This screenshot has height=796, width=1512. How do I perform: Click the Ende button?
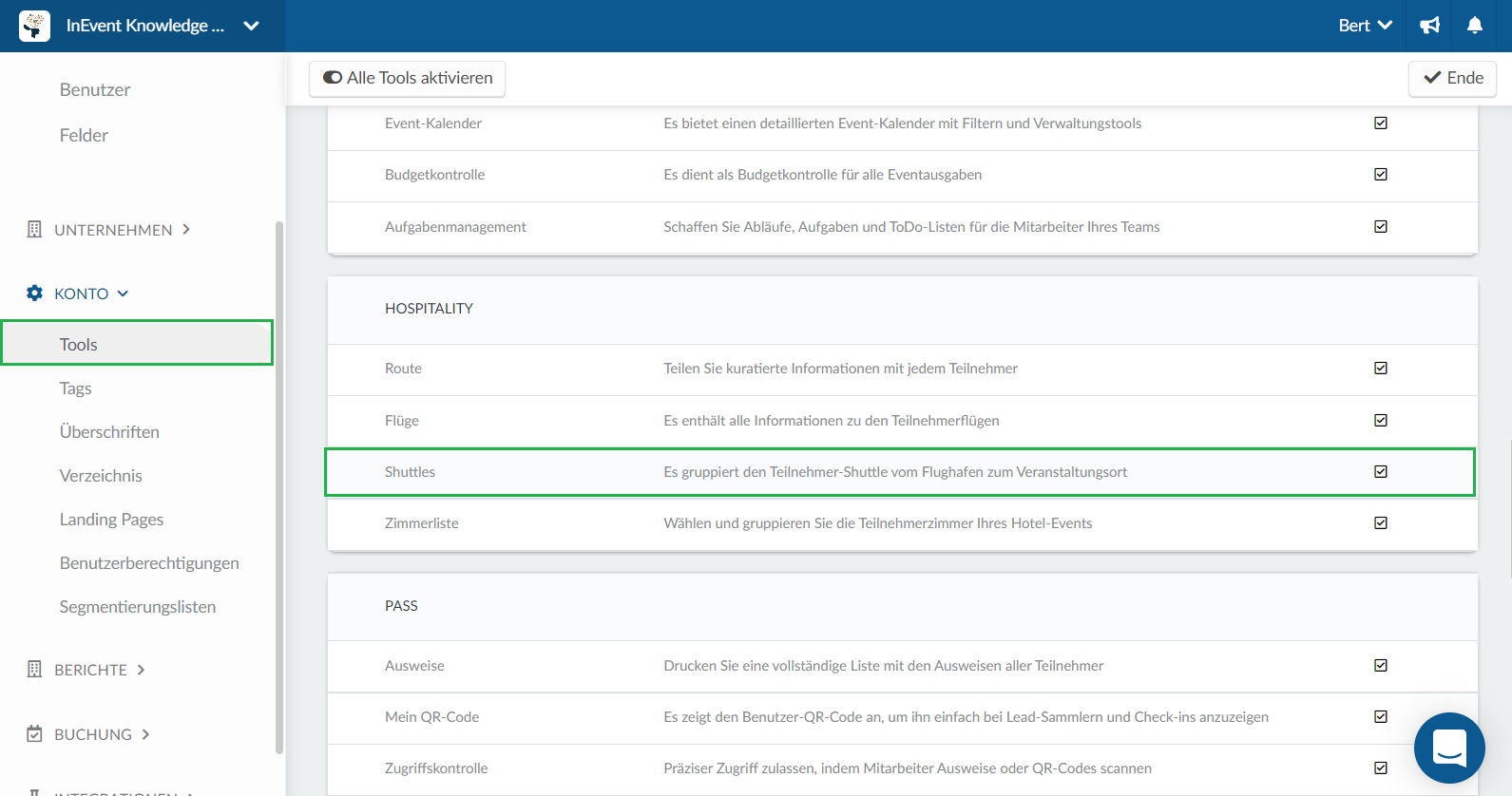(1452, 78)
